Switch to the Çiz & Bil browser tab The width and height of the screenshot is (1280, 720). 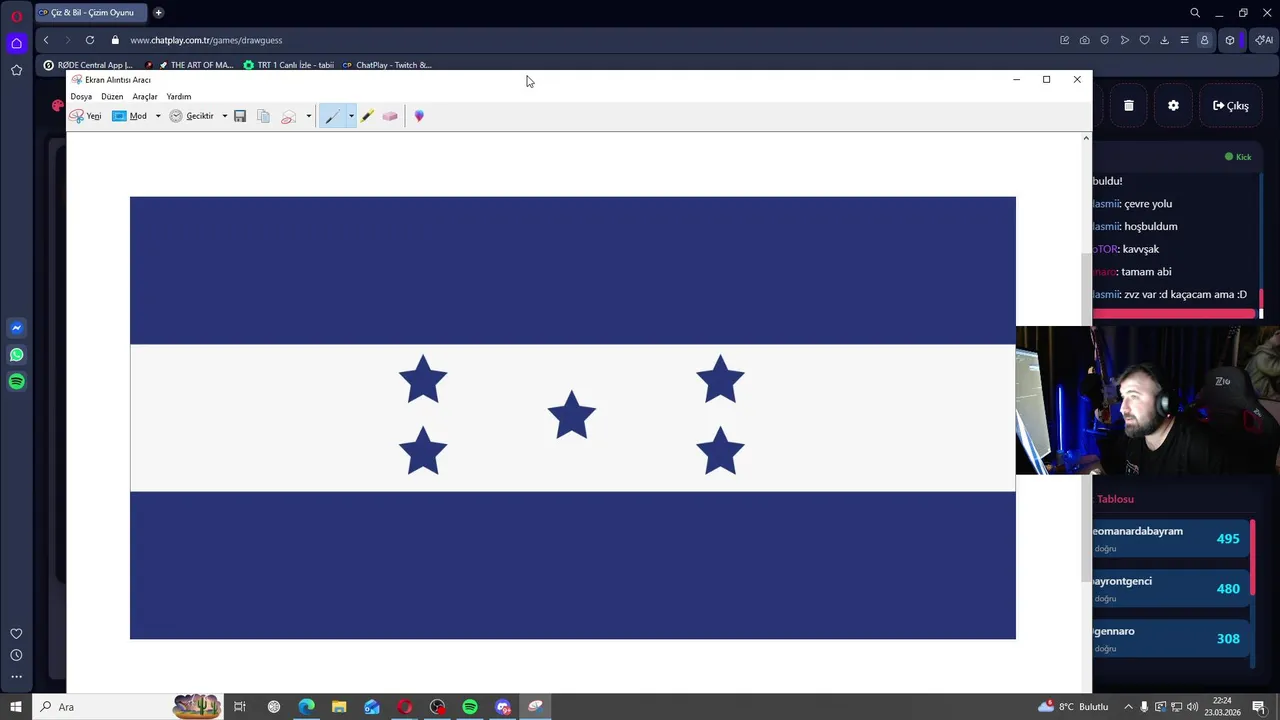point(90,13)
